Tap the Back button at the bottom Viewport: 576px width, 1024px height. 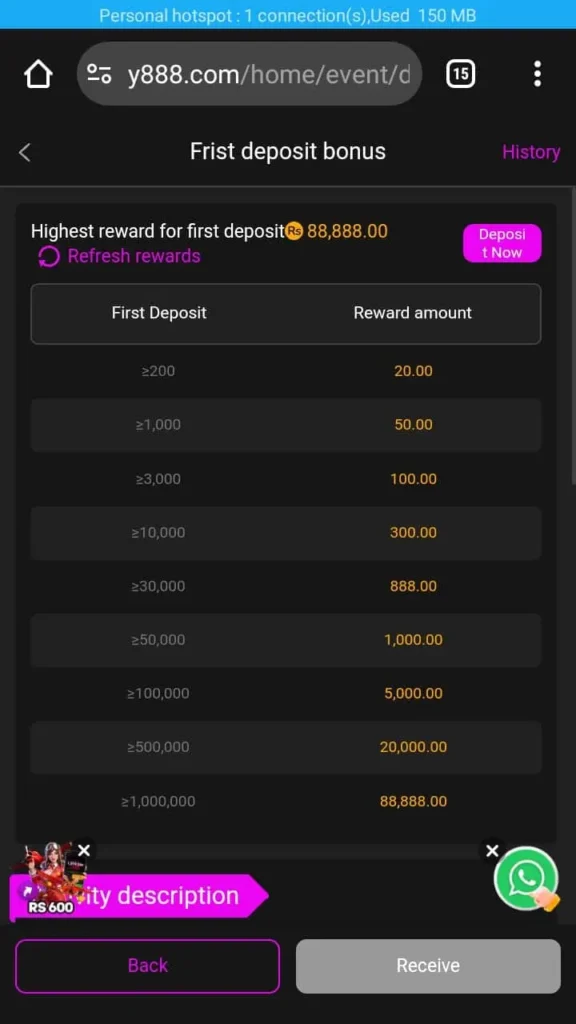coord(147,965)
